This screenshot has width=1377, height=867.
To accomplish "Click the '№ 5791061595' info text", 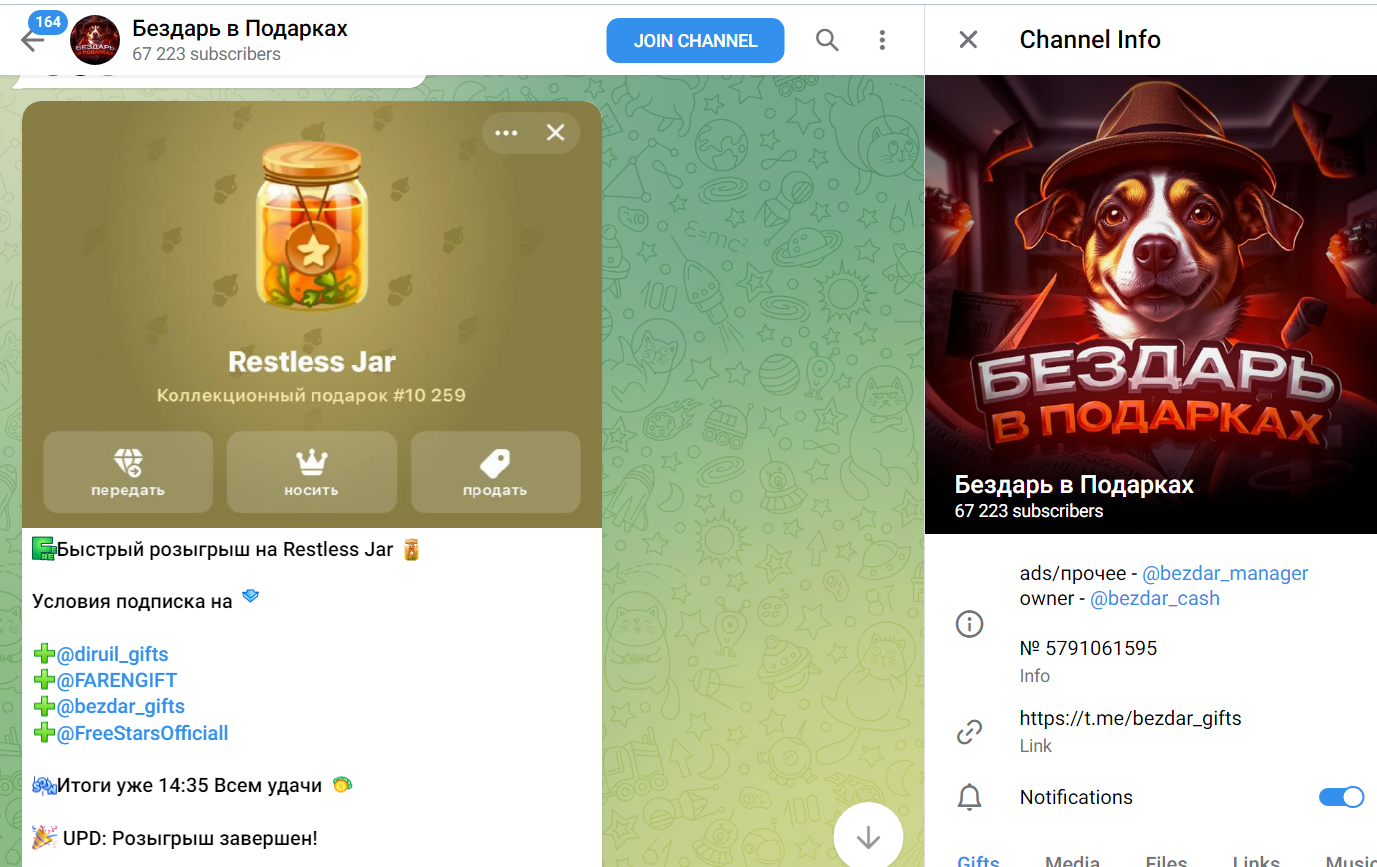I will point(1088,648).
